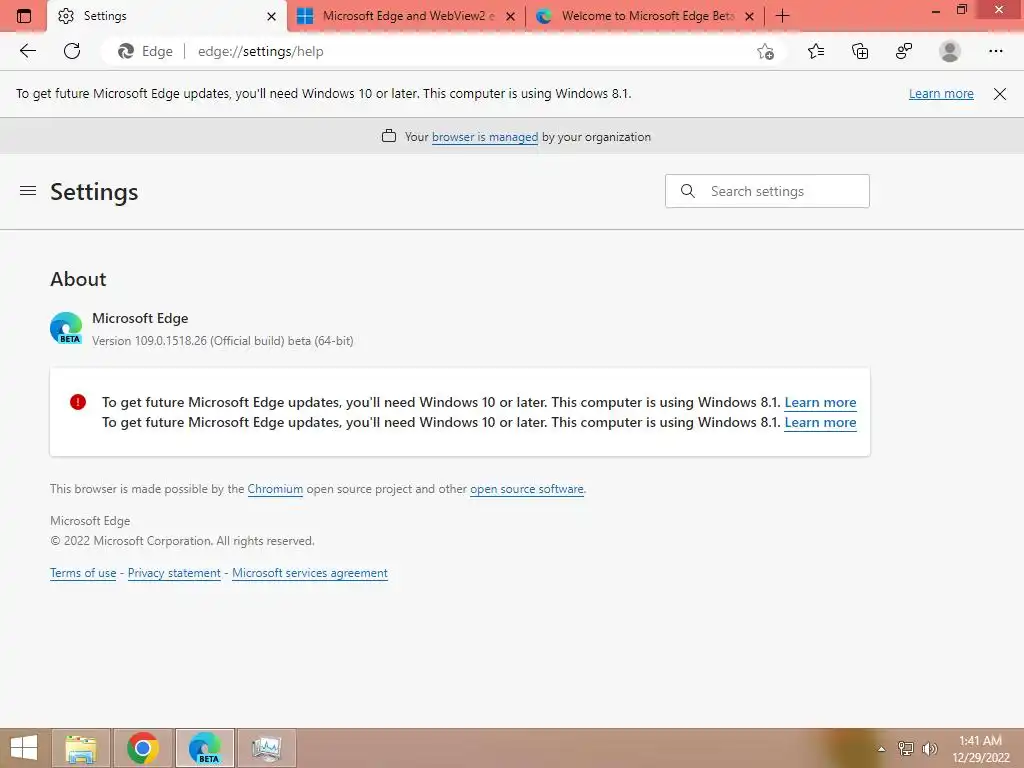The width and height of the screenshot is (1024, 768).
Task: Switch to the Settings tab
Action: pos(167,16)
